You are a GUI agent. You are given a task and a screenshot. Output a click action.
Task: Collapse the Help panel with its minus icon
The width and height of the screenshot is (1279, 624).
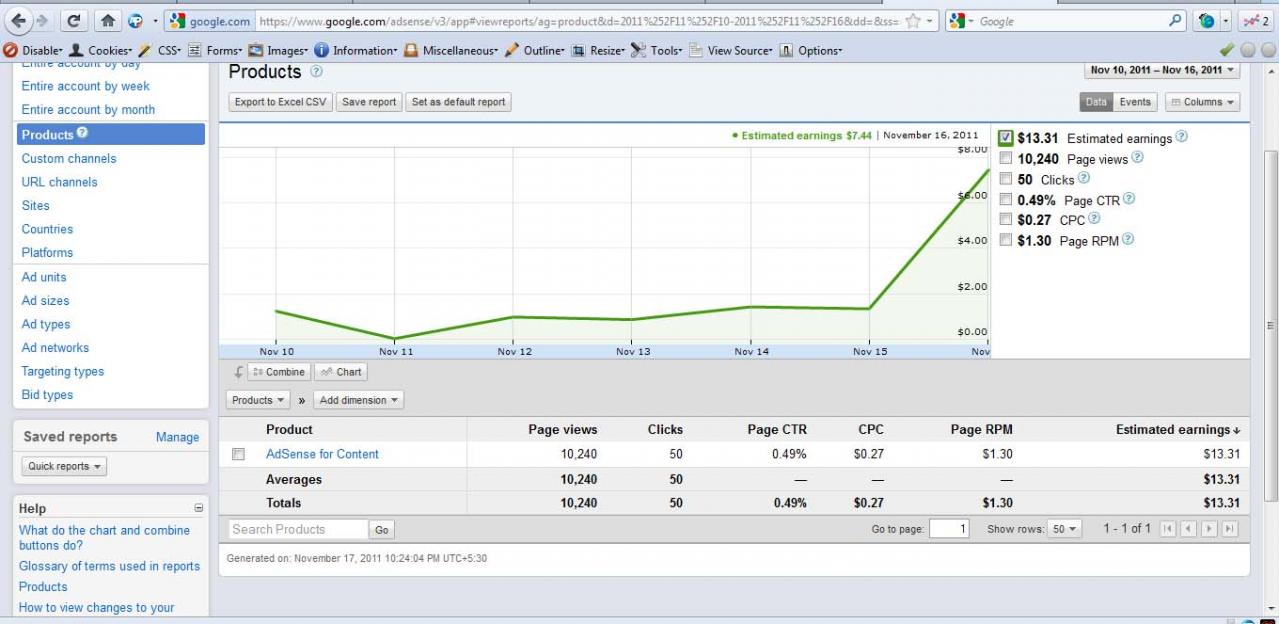198,508
